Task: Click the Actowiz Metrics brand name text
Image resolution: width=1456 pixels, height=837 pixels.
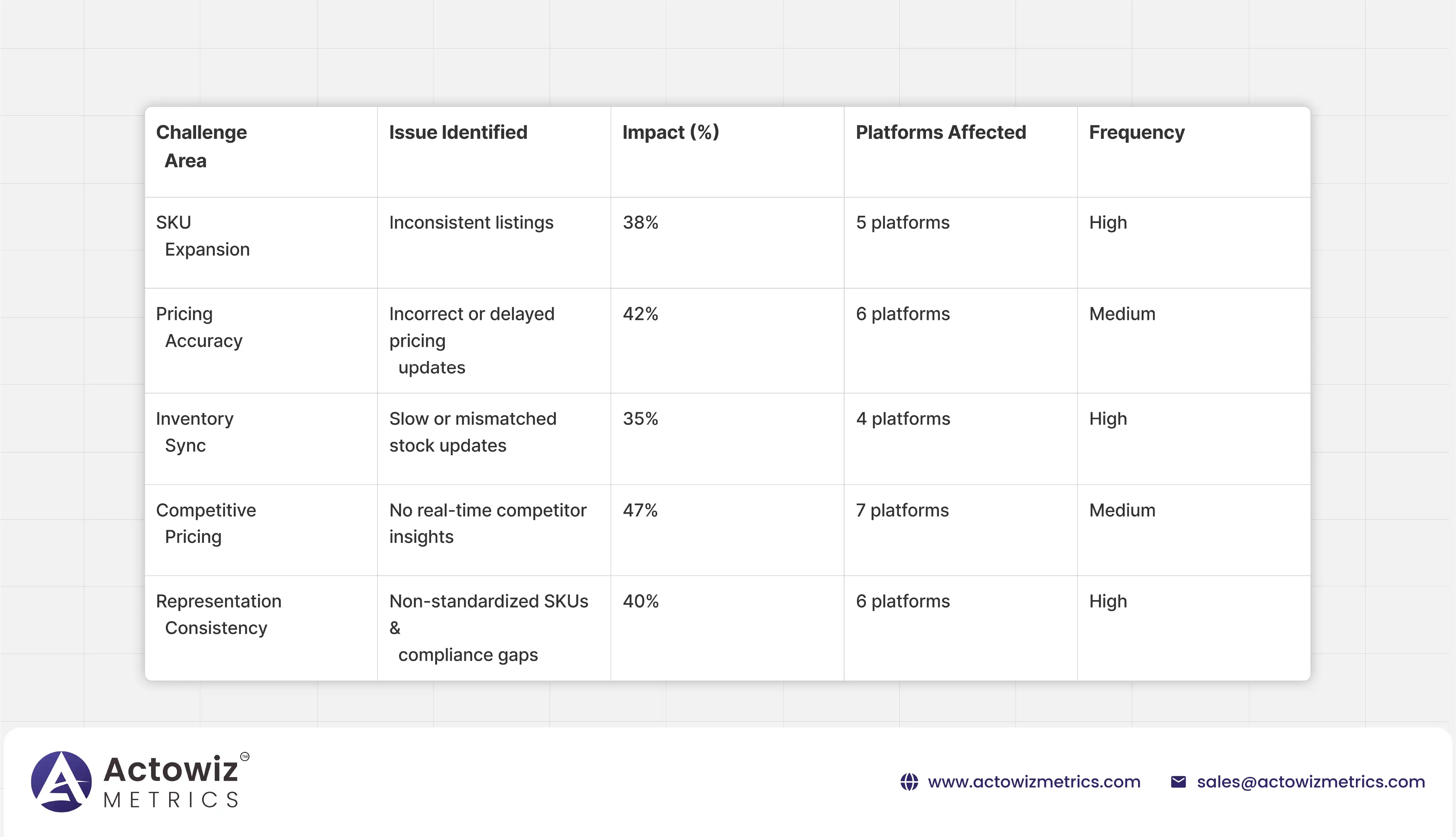Action: 171,781
